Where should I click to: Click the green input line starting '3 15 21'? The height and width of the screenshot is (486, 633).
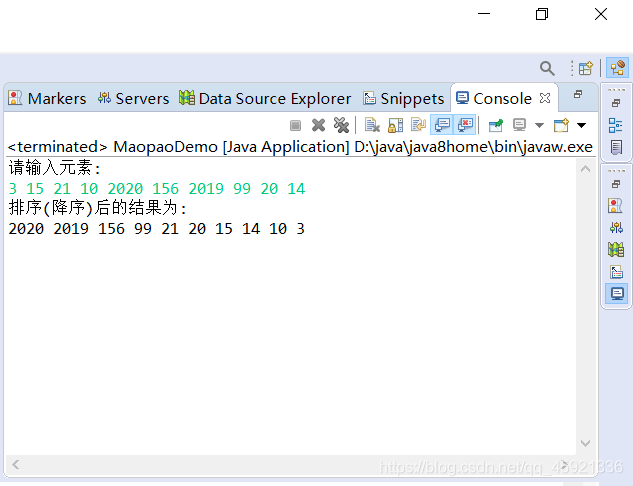[157, 189]
